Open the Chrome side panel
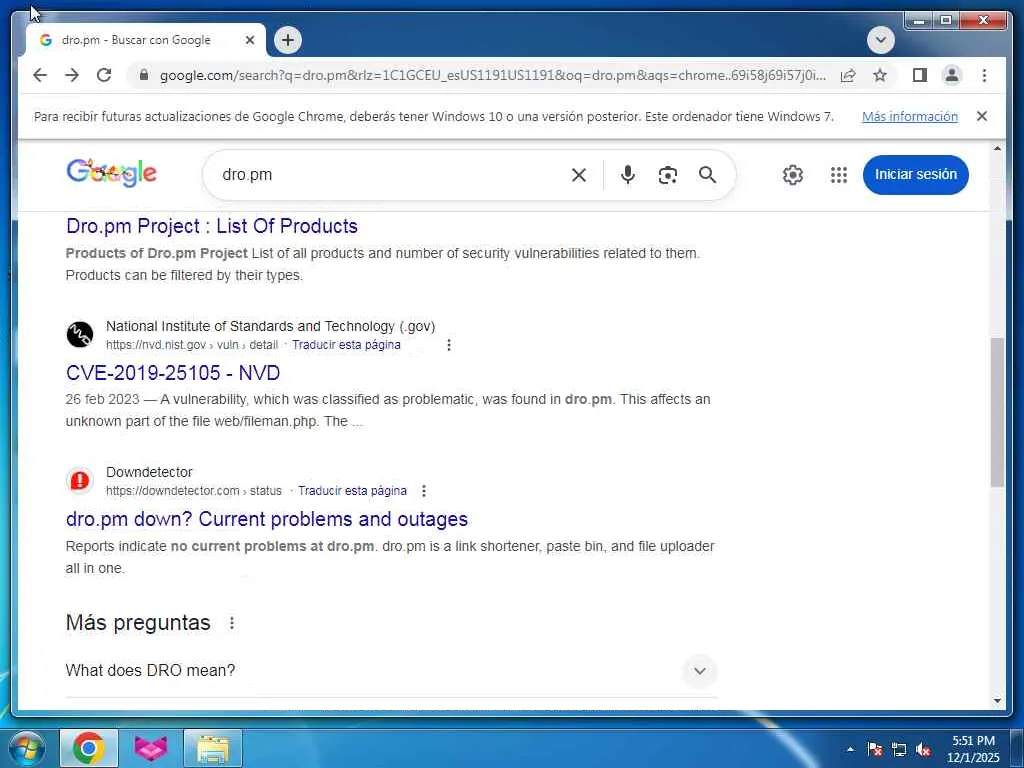 coord(920,75)
